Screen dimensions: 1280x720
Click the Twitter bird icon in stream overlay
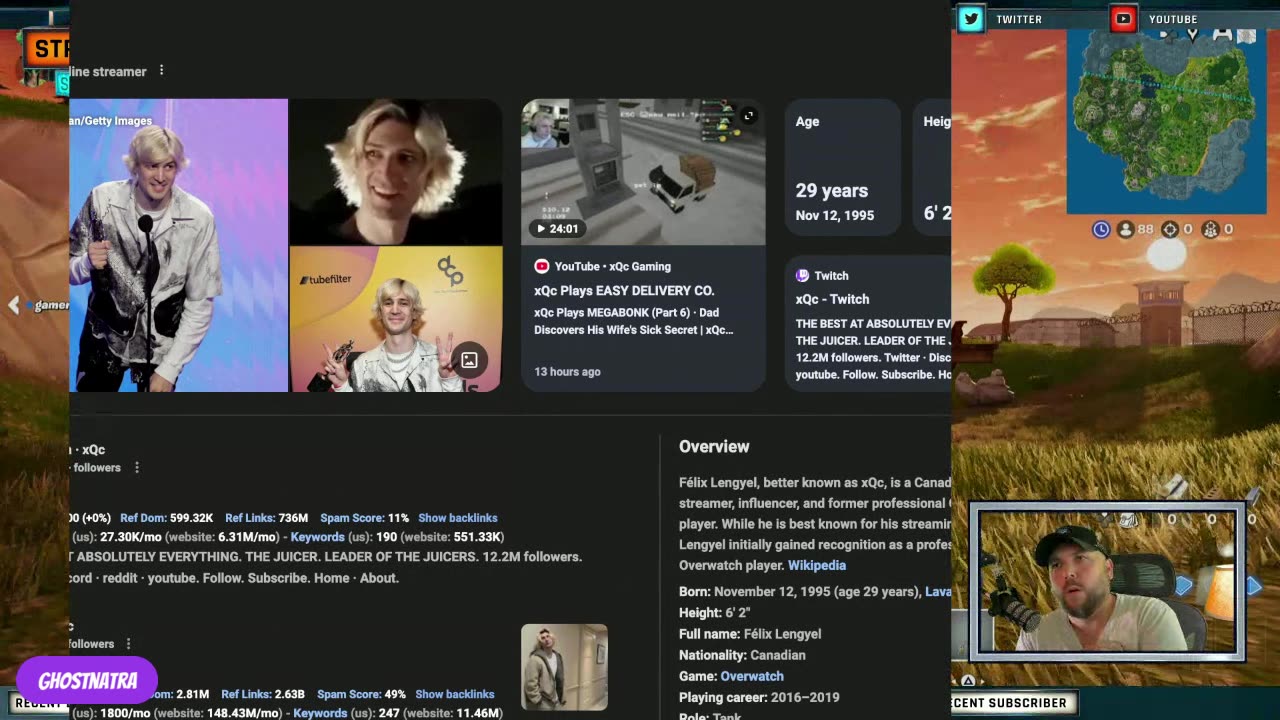click(x=970, y=19)
